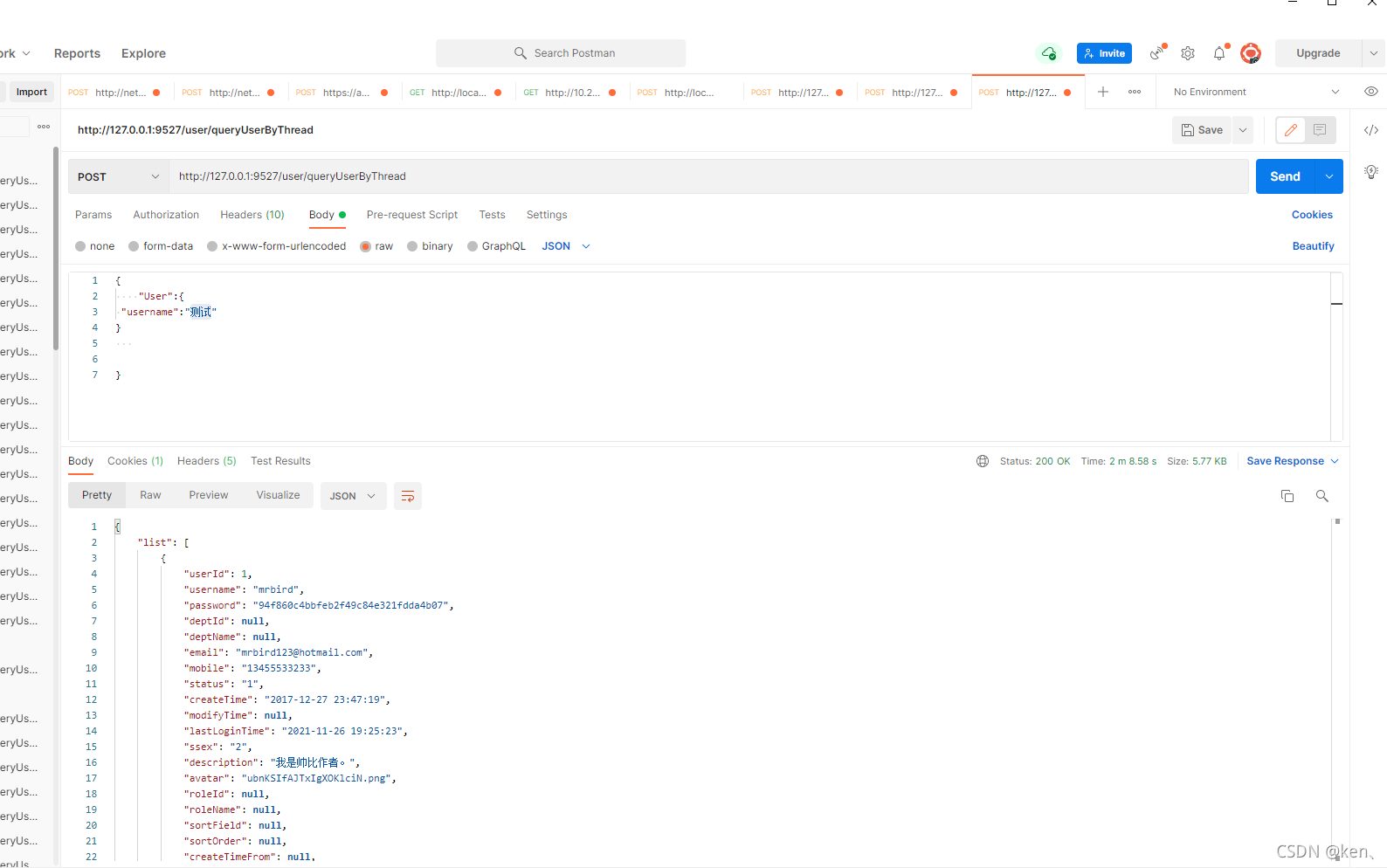Open the settings gear icon
Viewport: 1387px width, 868px height.
pyautogui.click(x=1188, y=53)
